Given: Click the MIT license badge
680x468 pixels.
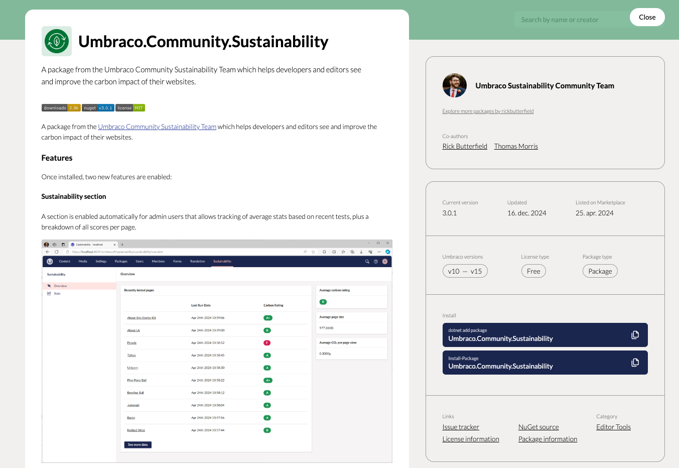Looking at the screenshot, I should tap(131, 108).
